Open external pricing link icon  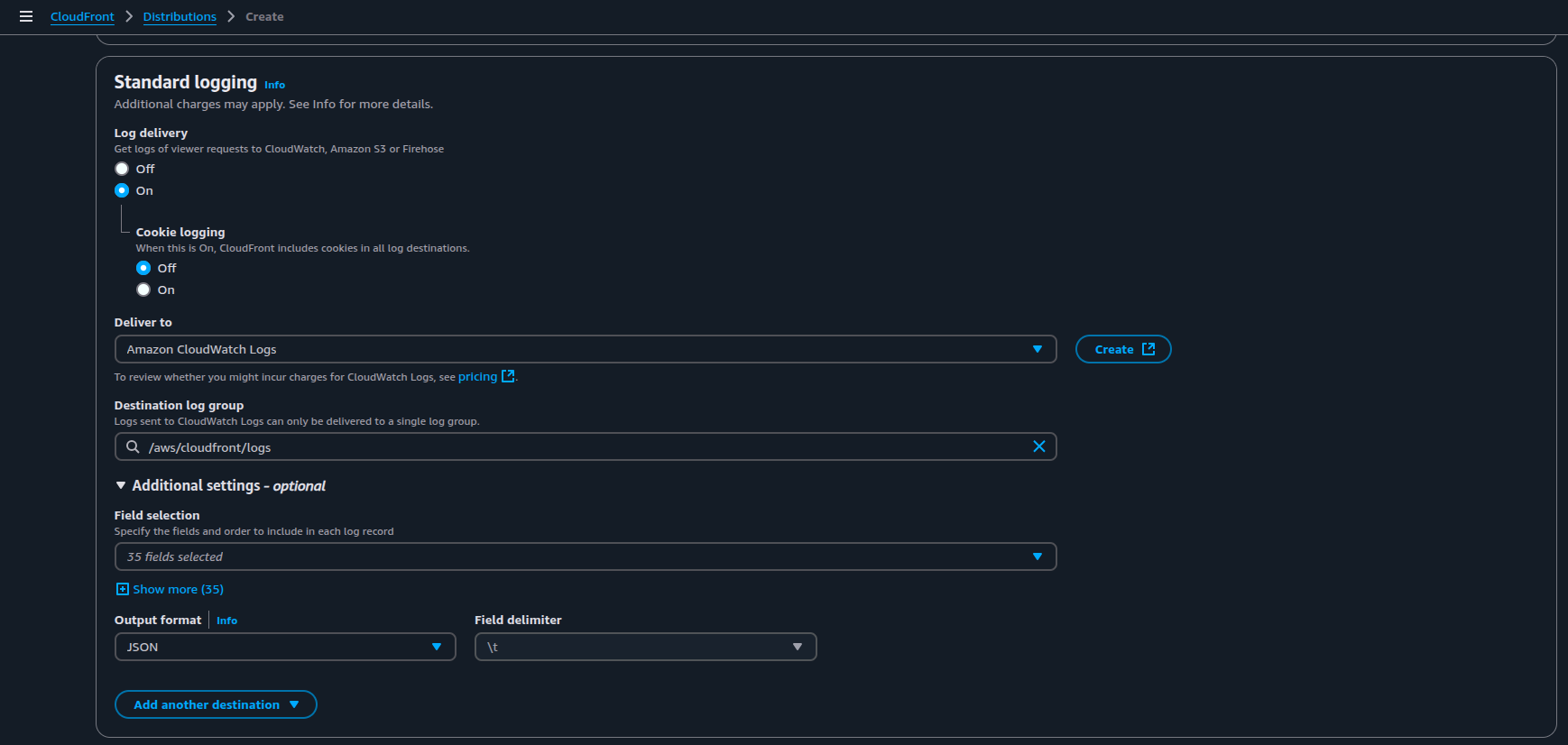click(x=508, y=376)
